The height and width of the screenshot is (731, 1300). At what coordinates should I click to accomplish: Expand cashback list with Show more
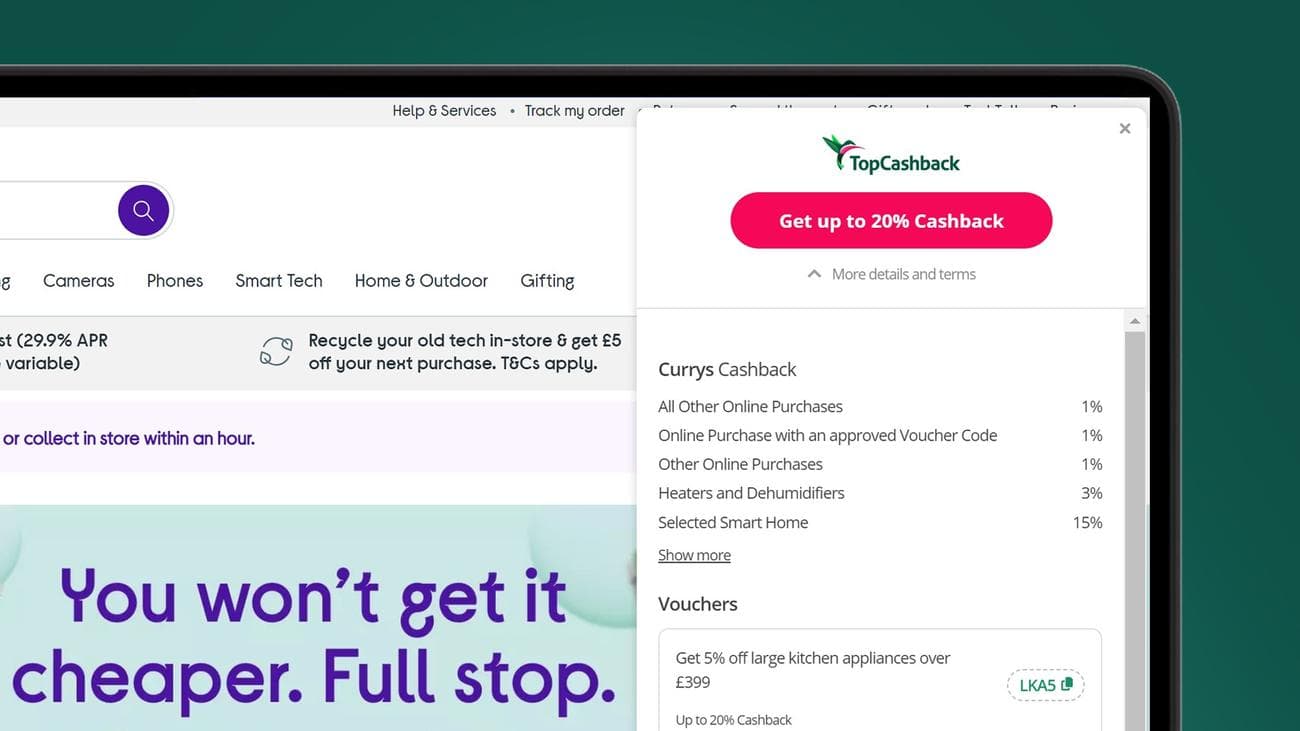click(x=694, y=555)
